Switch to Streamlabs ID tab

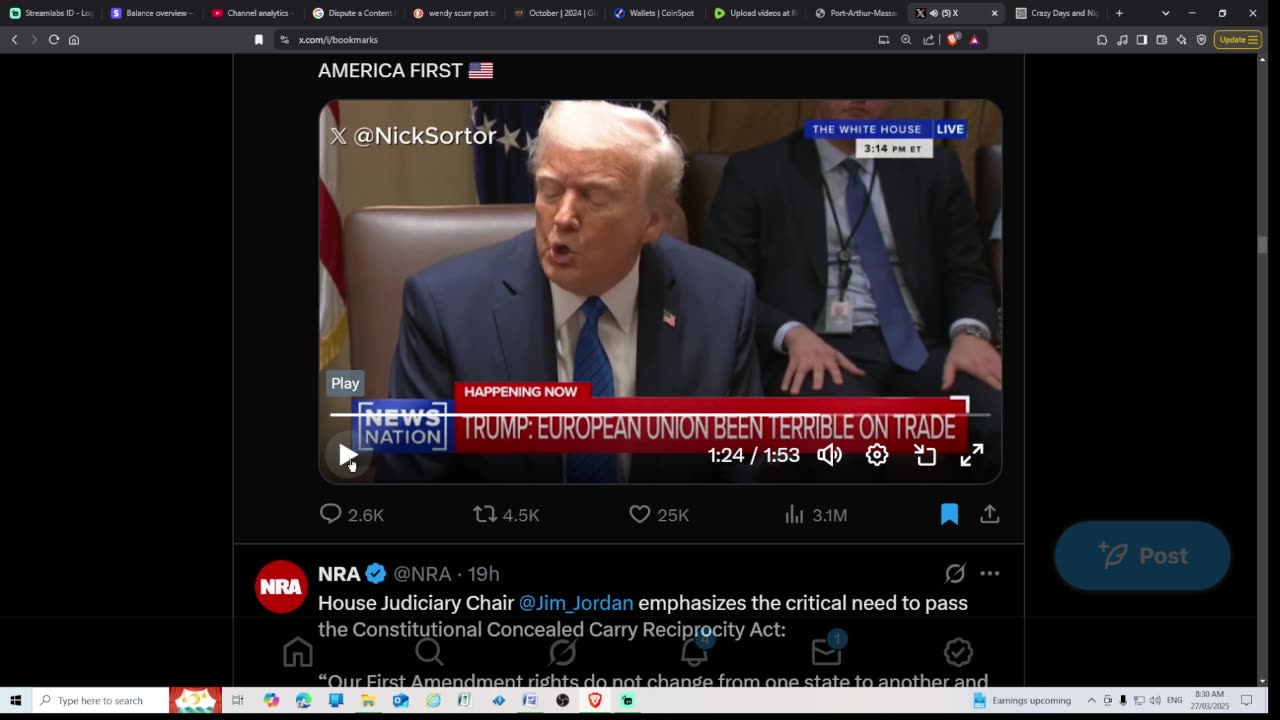[x=51, y=13]
